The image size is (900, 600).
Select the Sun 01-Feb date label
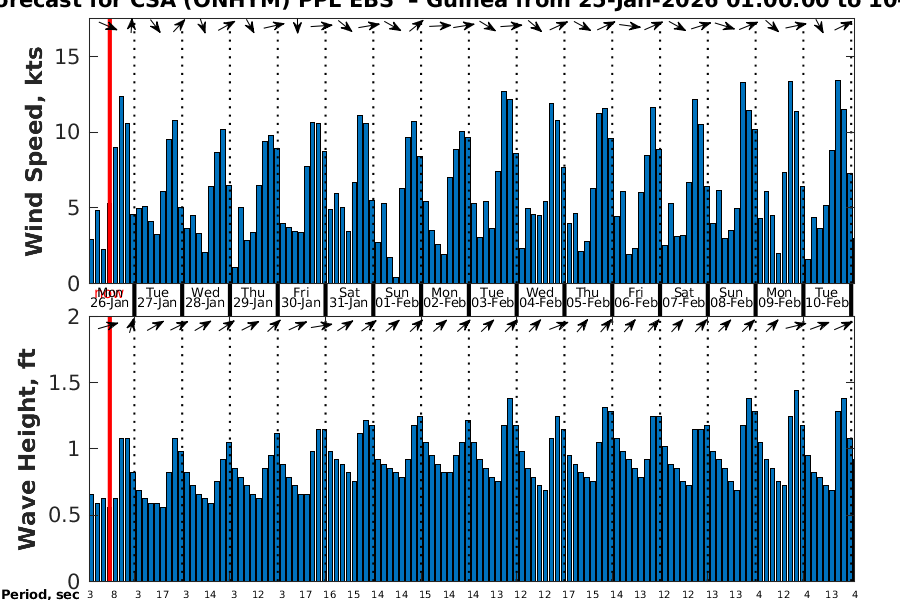click(397, 297)
